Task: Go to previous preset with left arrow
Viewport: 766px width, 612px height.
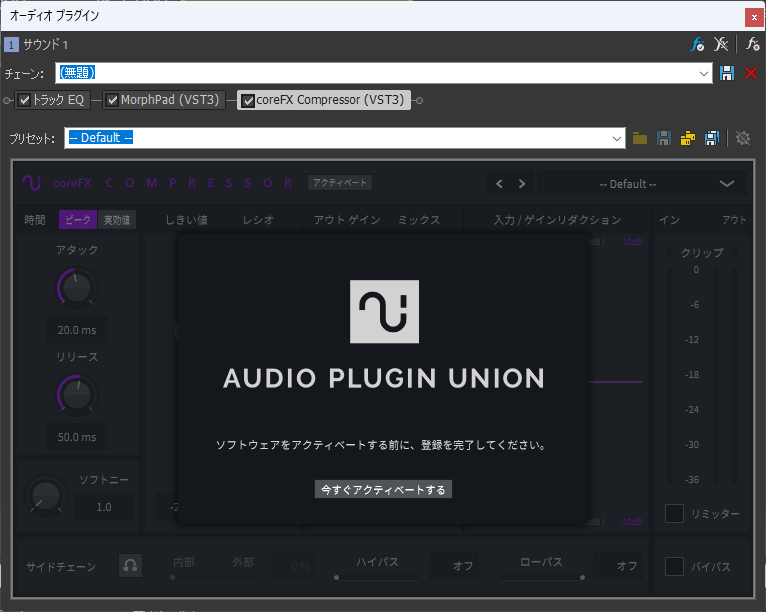Action: pos(500,184)
